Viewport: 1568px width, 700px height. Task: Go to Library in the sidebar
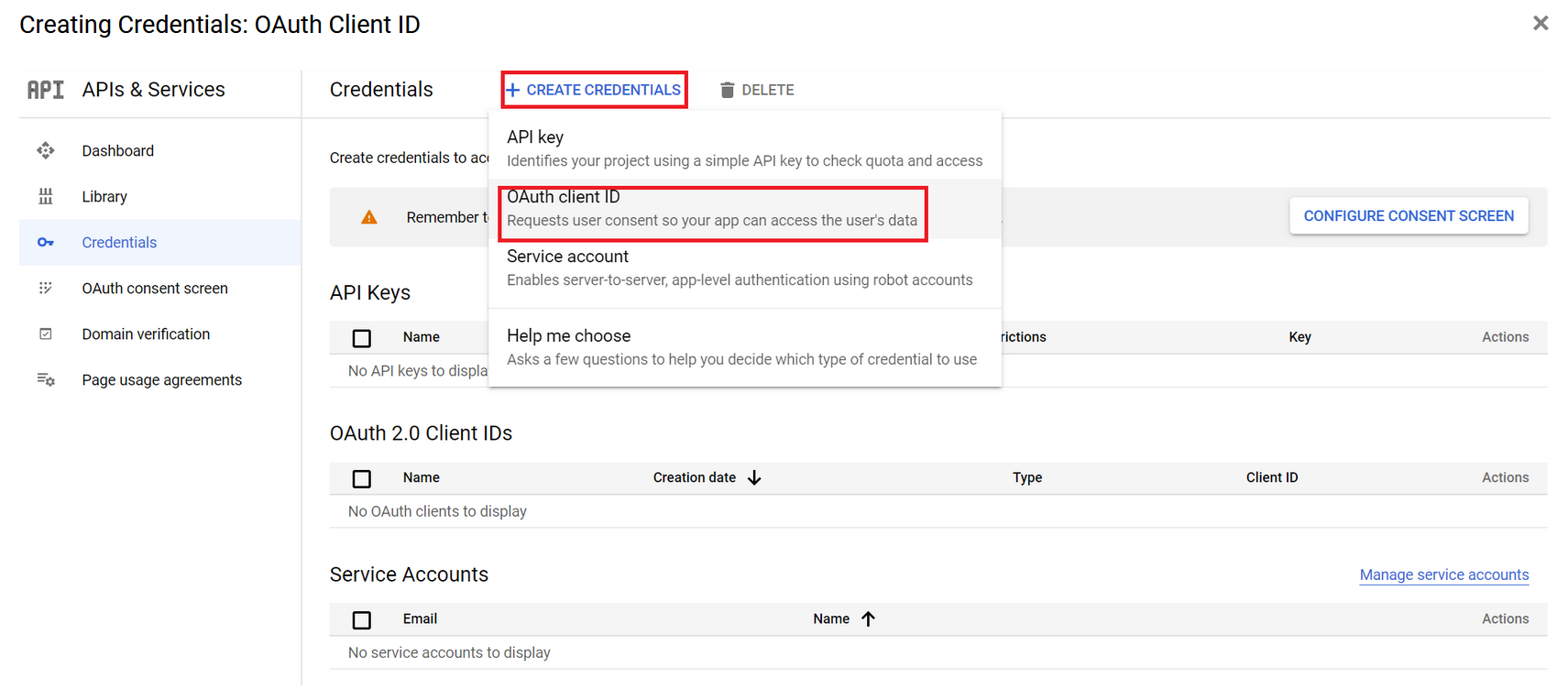pyautogui.click(x=160, y=196)
